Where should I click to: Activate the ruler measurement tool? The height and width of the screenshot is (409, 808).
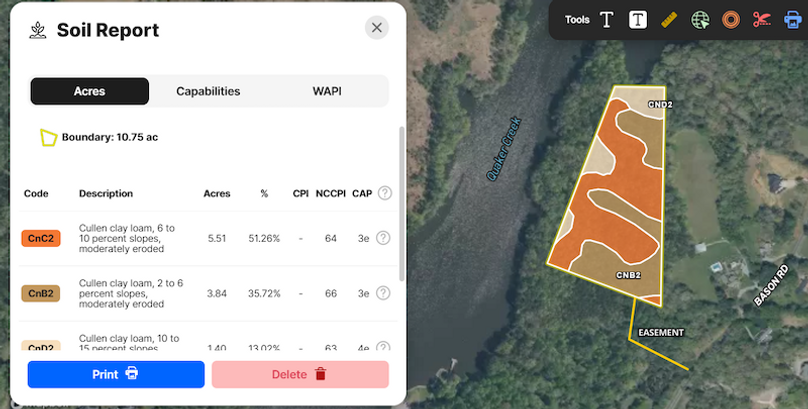pos(669,20)
